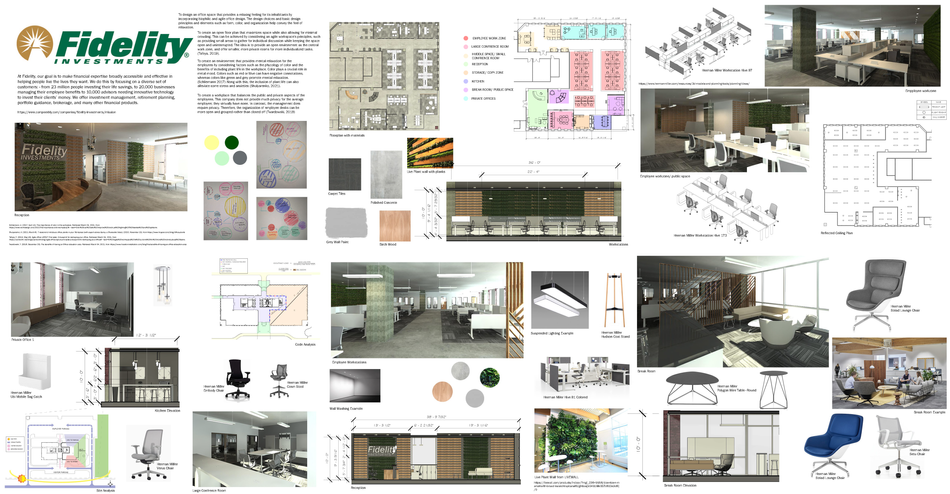
Task: Pick the slate gray palette circle
Action: 240,158
